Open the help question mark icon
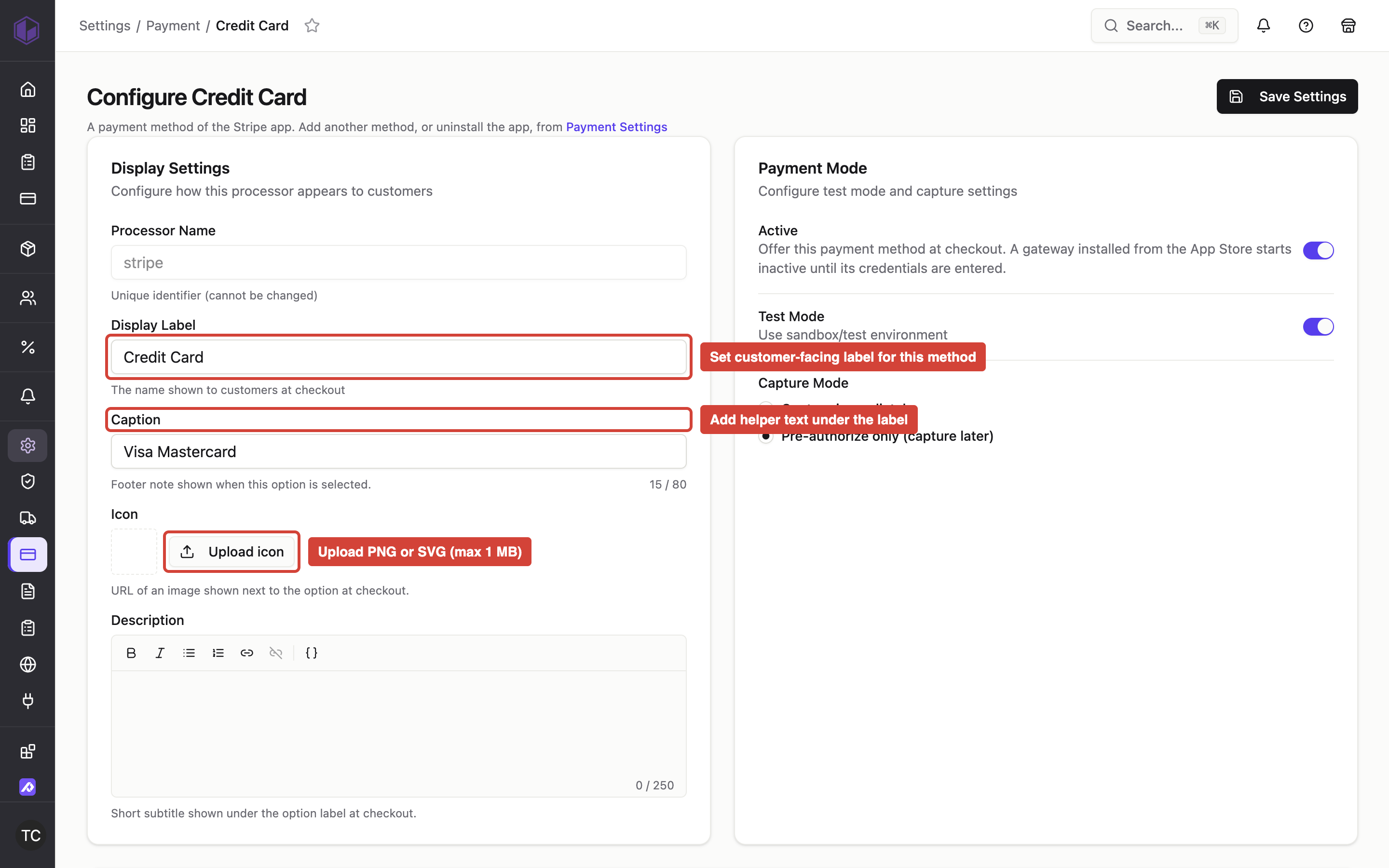This screenshot has width=1389, height=868. click(1306, 25)
